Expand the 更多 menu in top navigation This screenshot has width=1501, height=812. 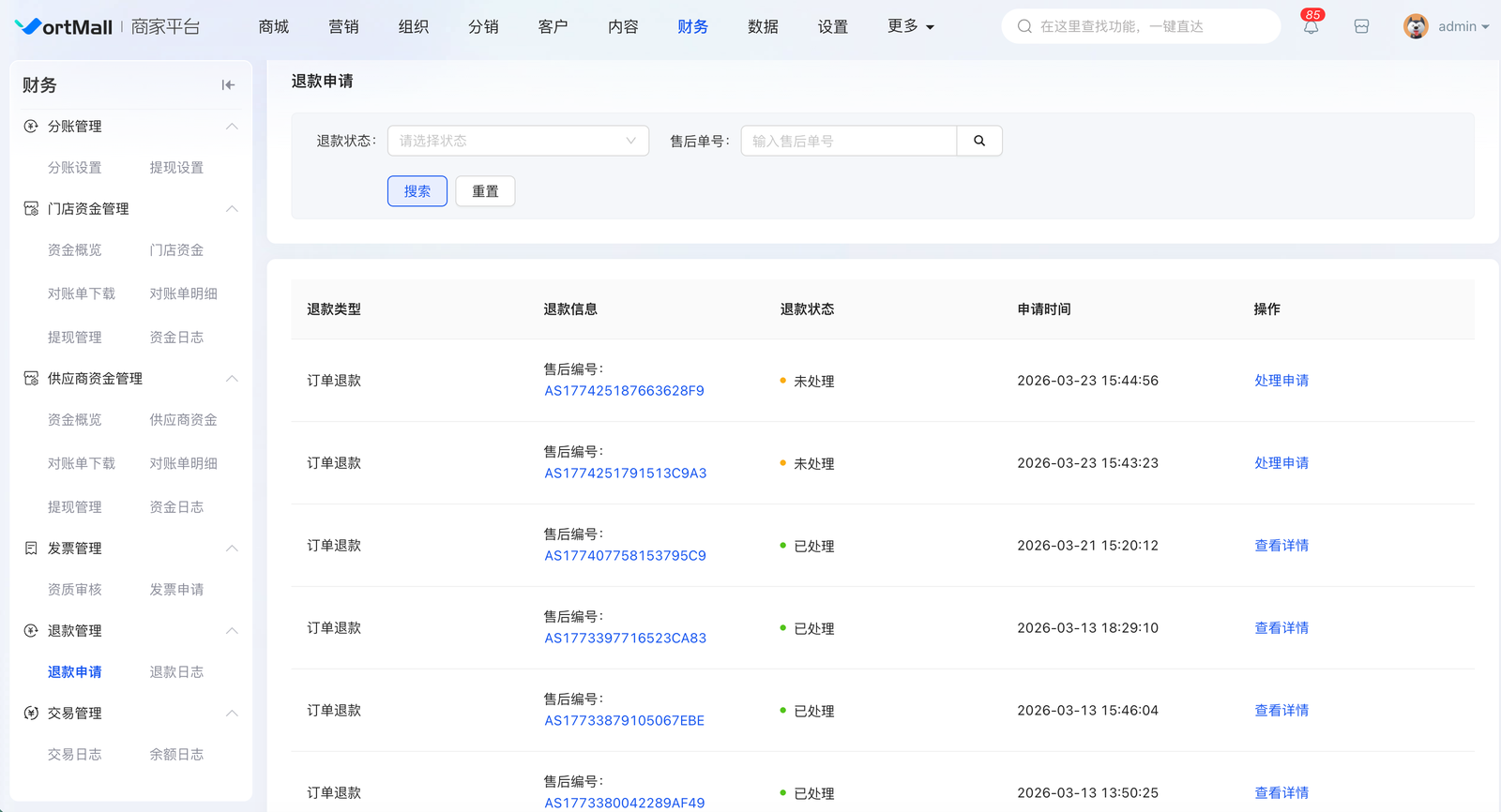(x=910, y=26)
